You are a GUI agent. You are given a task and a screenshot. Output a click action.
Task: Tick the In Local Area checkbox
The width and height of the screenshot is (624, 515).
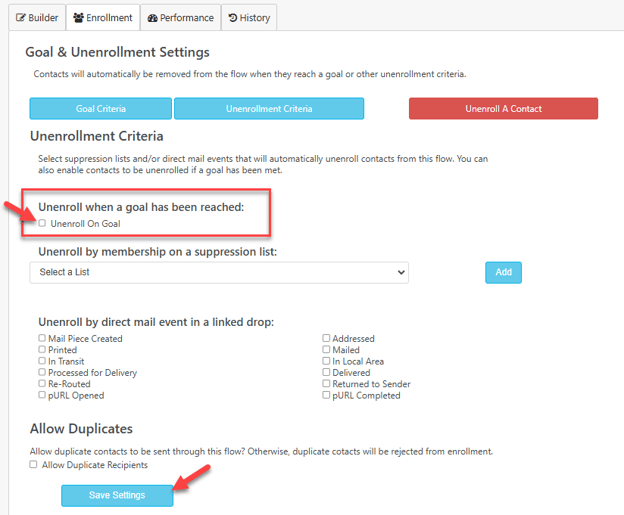tap(326, 361)
